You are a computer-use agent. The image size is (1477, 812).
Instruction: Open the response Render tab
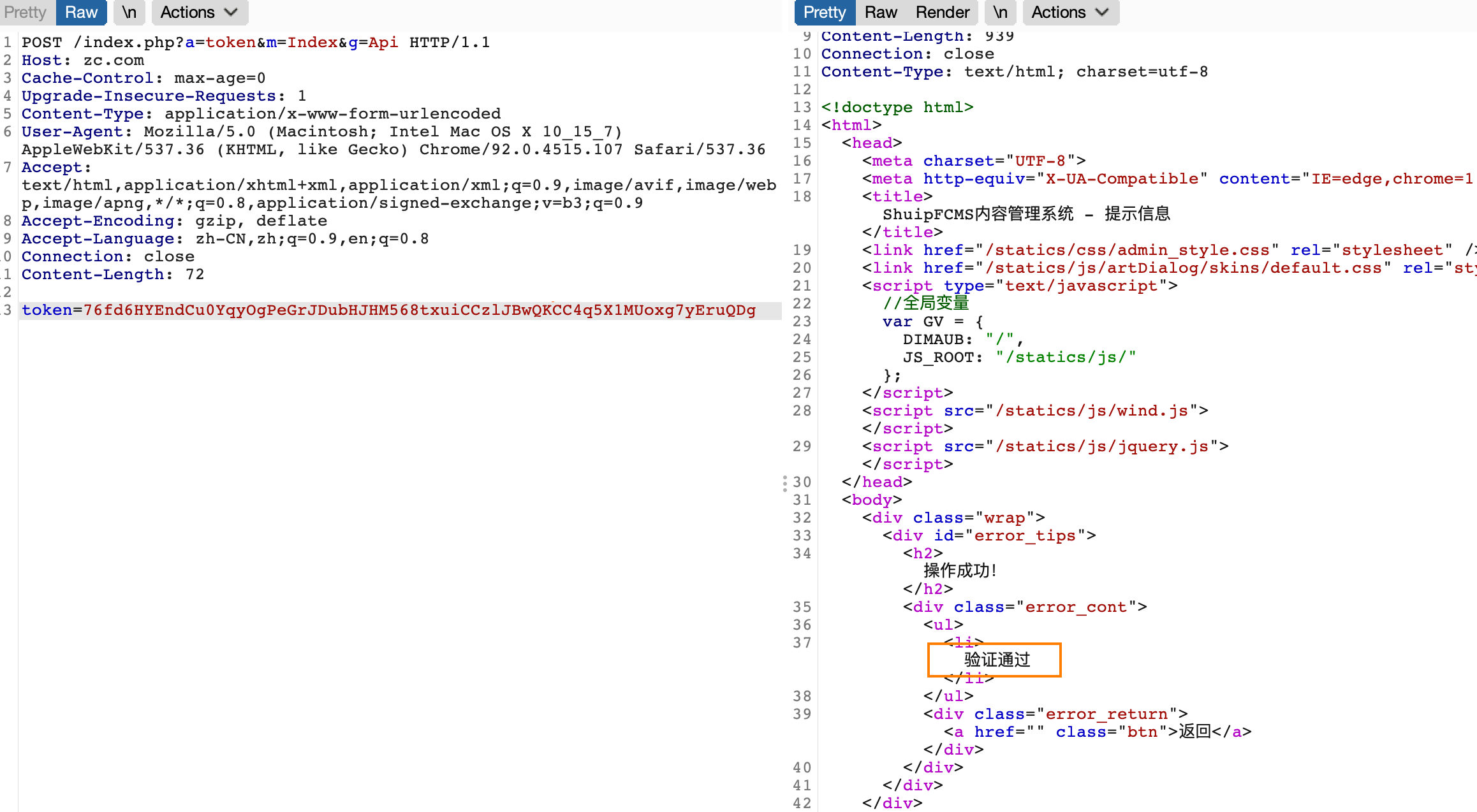pos(943,12)
